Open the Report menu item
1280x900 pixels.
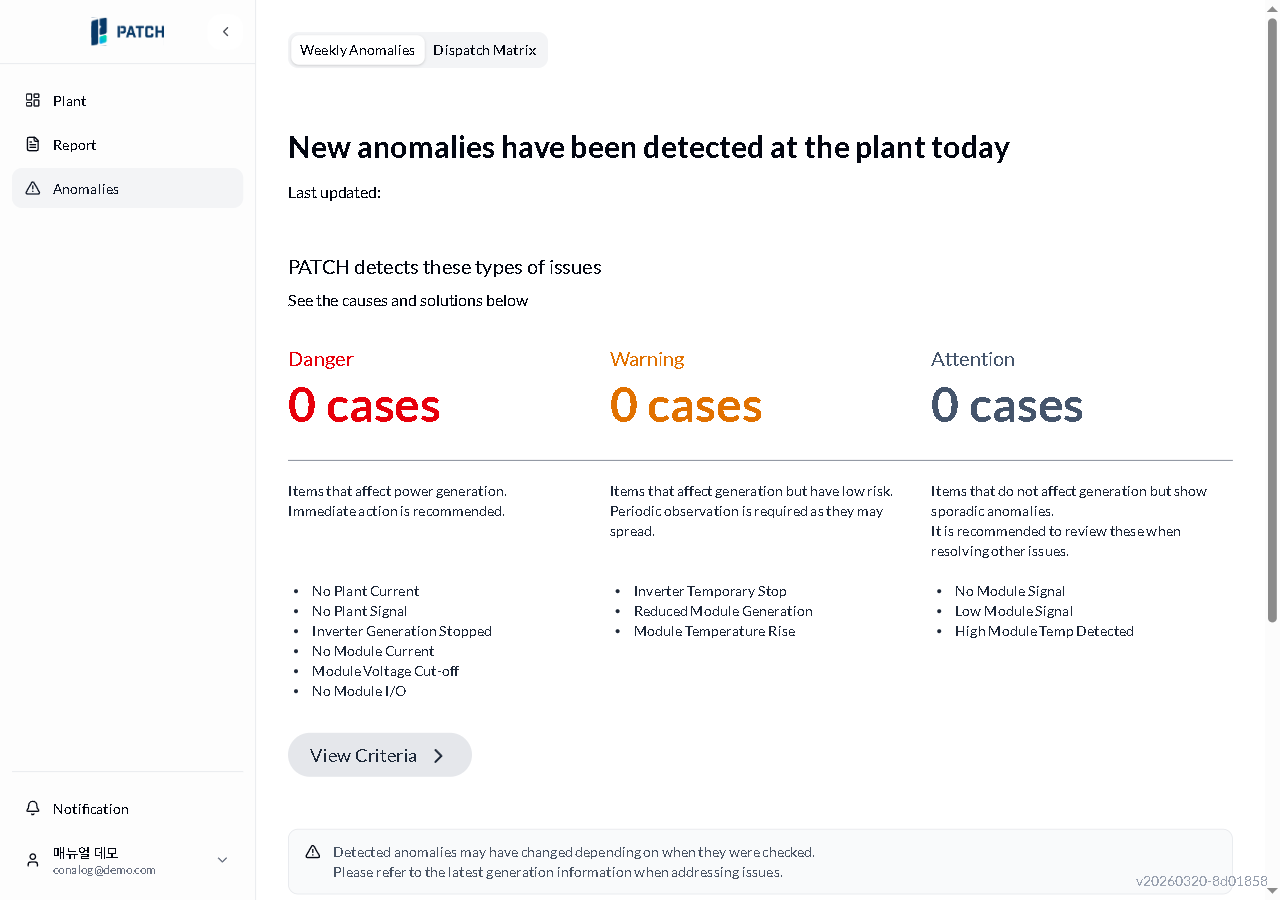coord(74,145)
